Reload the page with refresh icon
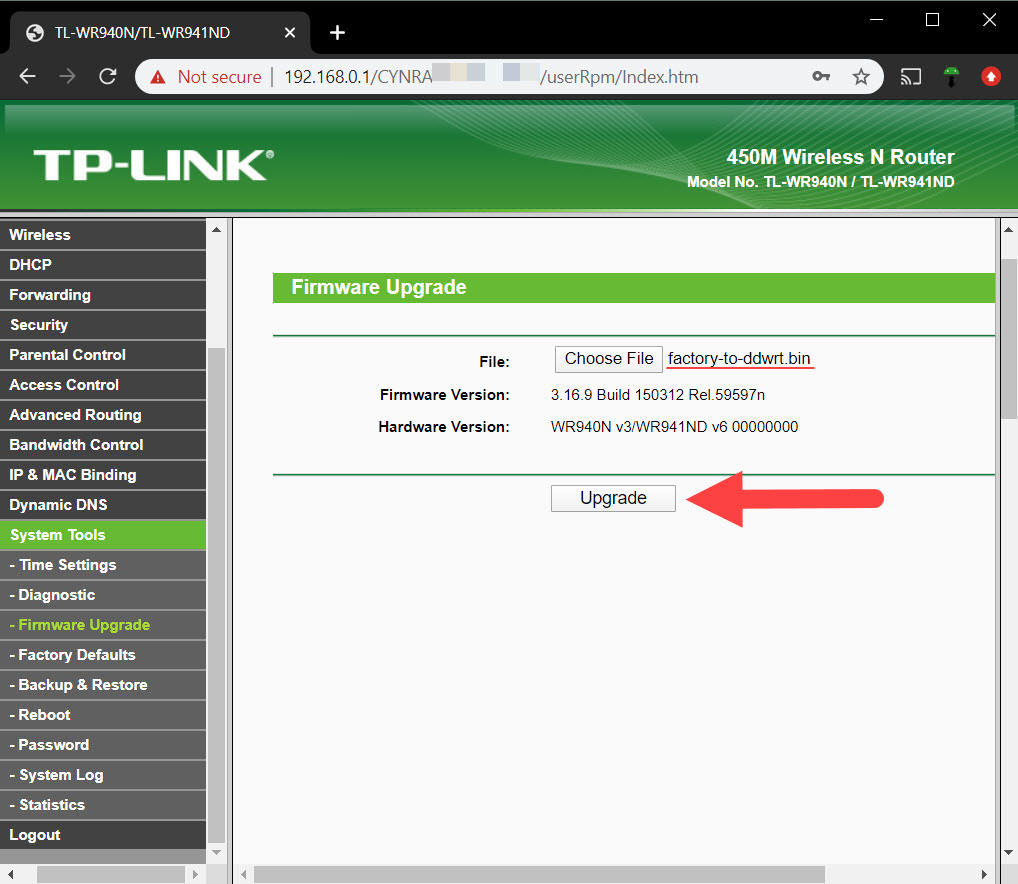Image resolution: width=1018 pixels, height=884 pixels. (107, 77)
